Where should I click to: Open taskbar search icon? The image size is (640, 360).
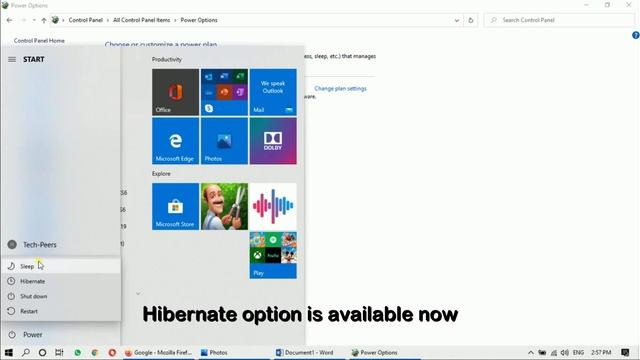point(26,352)
